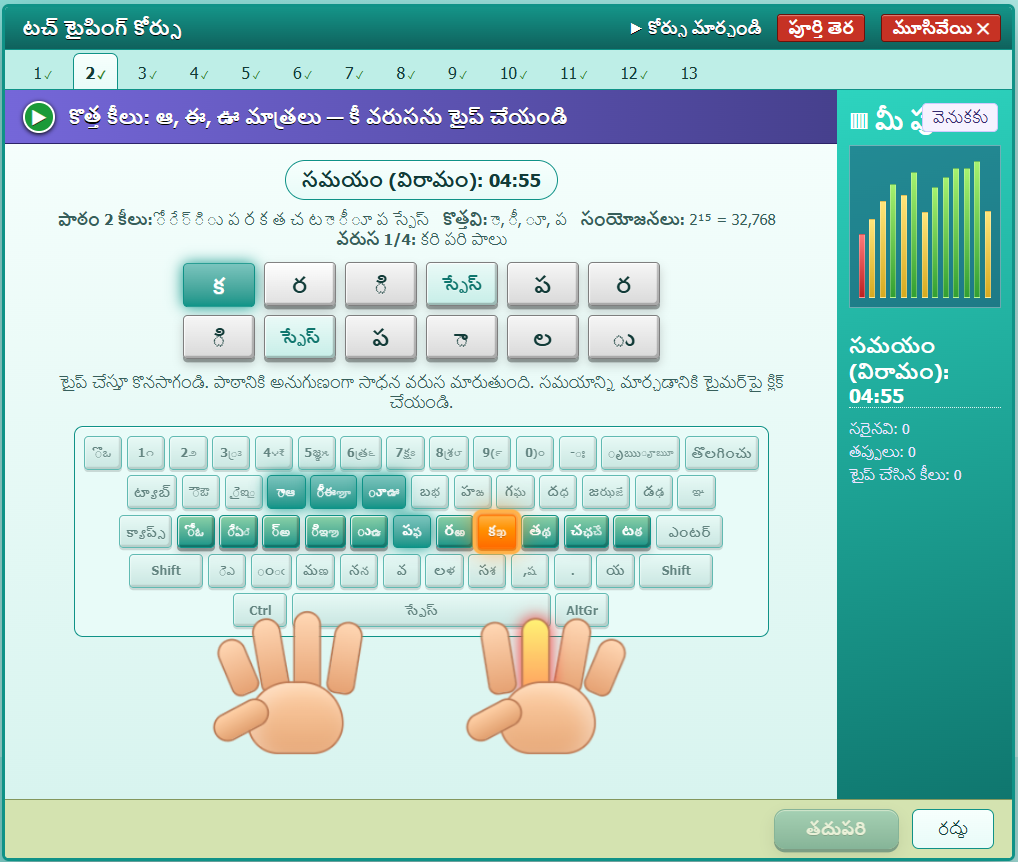The image size is (1018, 862).
Task: Click the 0 number key
Action: (x=535, y=453)
